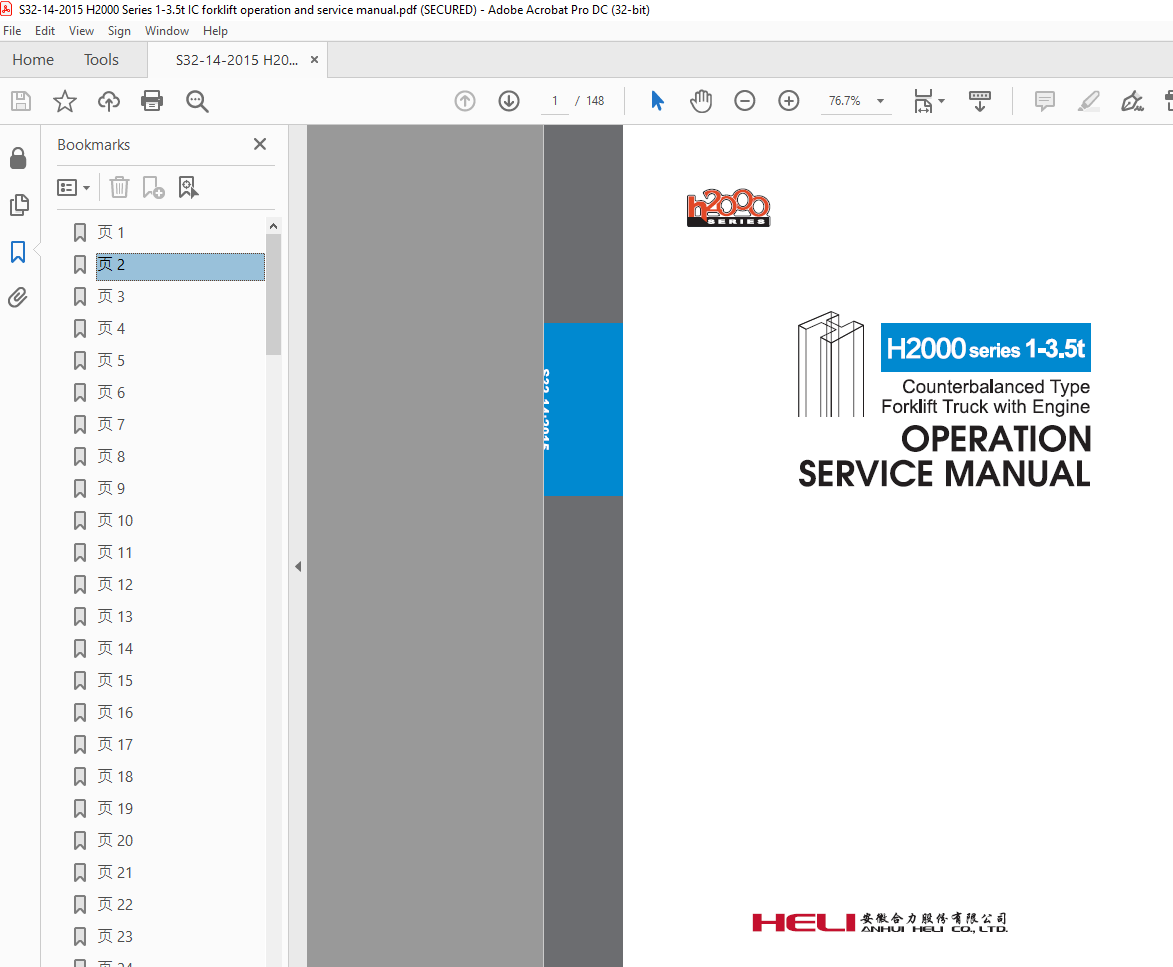Select bookmark 页 1
Screen dimensions: 1173x967
(110, 233)
